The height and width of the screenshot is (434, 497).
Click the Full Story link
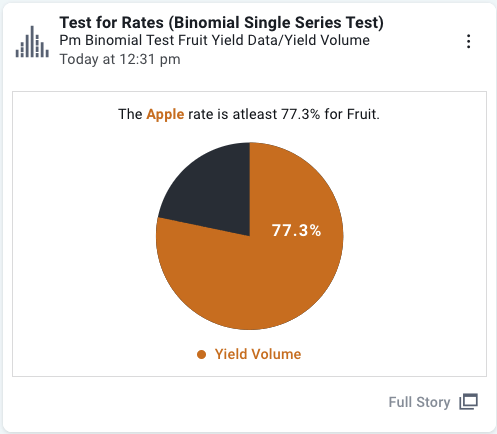click(419, 402)
